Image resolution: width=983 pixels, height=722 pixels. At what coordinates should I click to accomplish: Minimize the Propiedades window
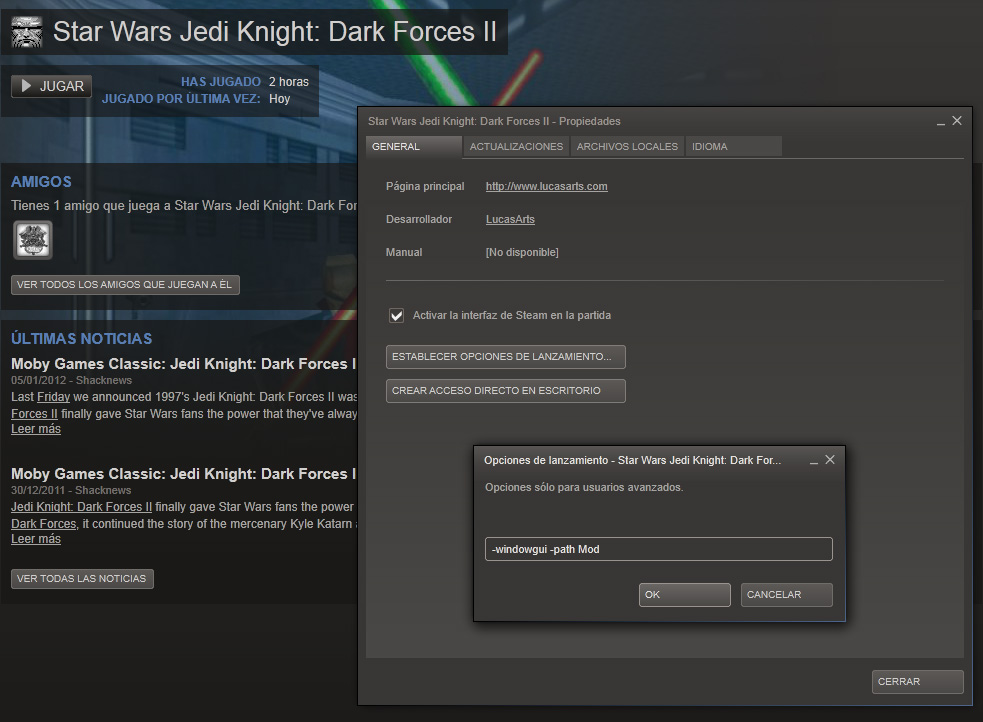pyautogui.click(x=940, y=122)
